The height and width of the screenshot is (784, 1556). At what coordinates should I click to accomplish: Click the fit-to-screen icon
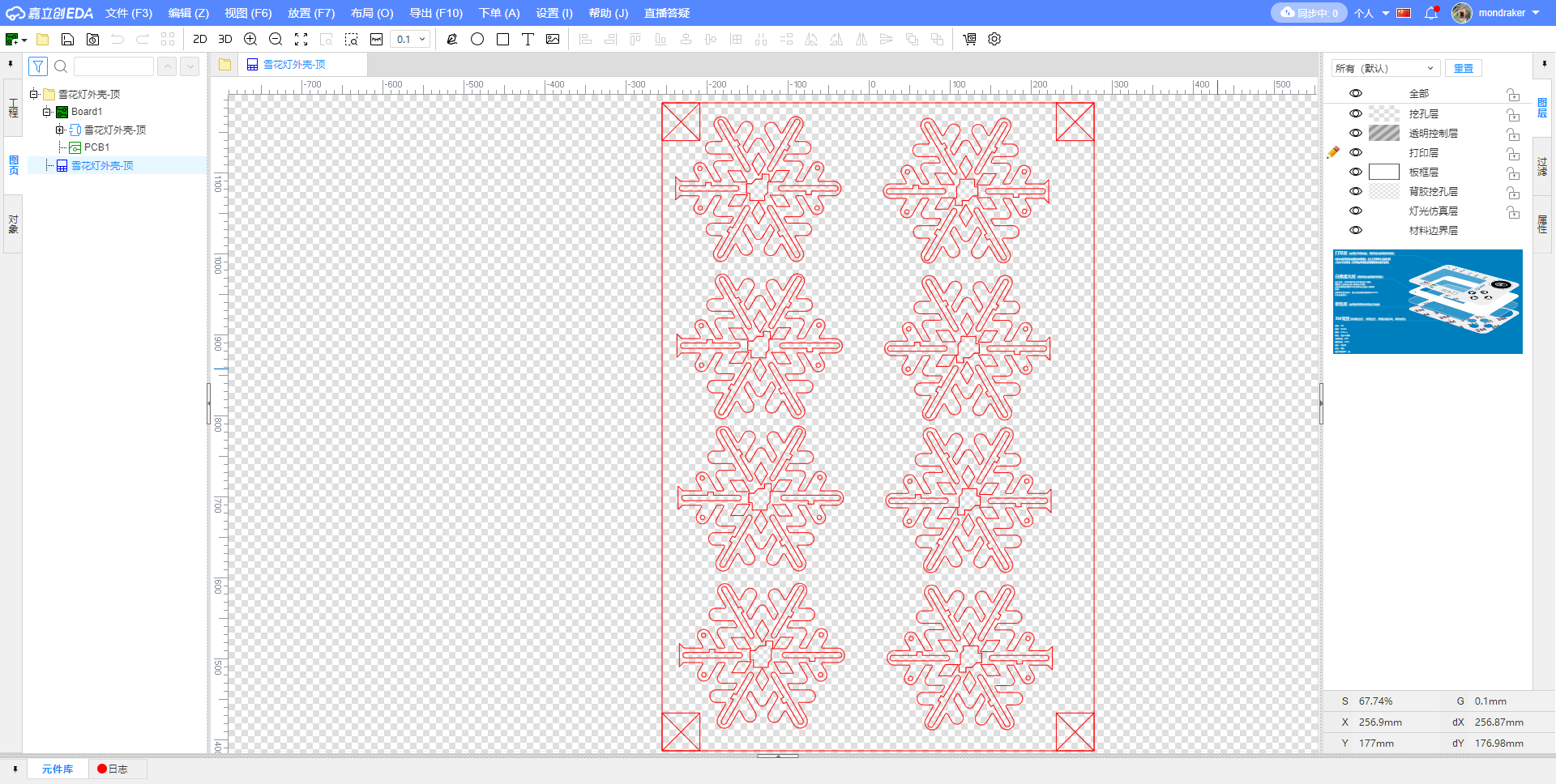[301, 39]
